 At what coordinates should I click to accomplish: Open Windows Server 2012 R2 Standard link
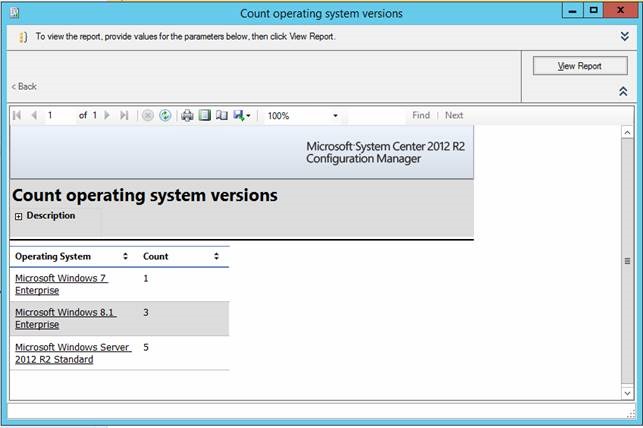tap(73, 353)
